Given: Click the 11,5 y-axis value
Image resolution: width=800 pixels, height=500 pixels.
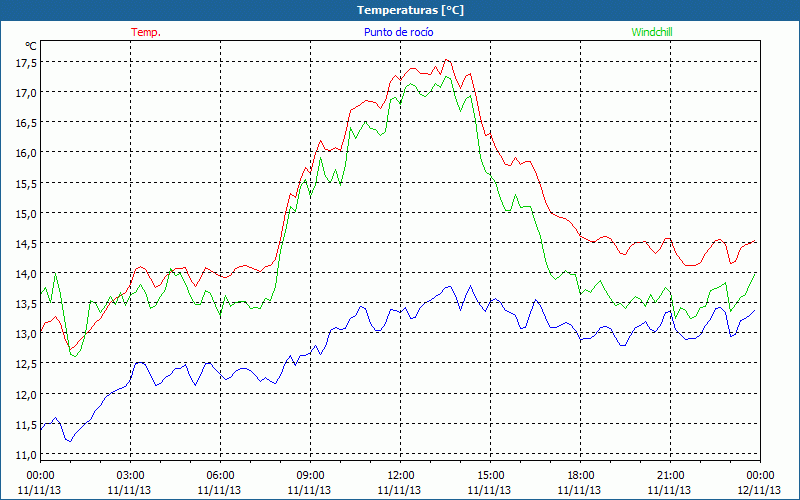Looking at the screenshot, I should pyautogui.click(x=27, y=424).
